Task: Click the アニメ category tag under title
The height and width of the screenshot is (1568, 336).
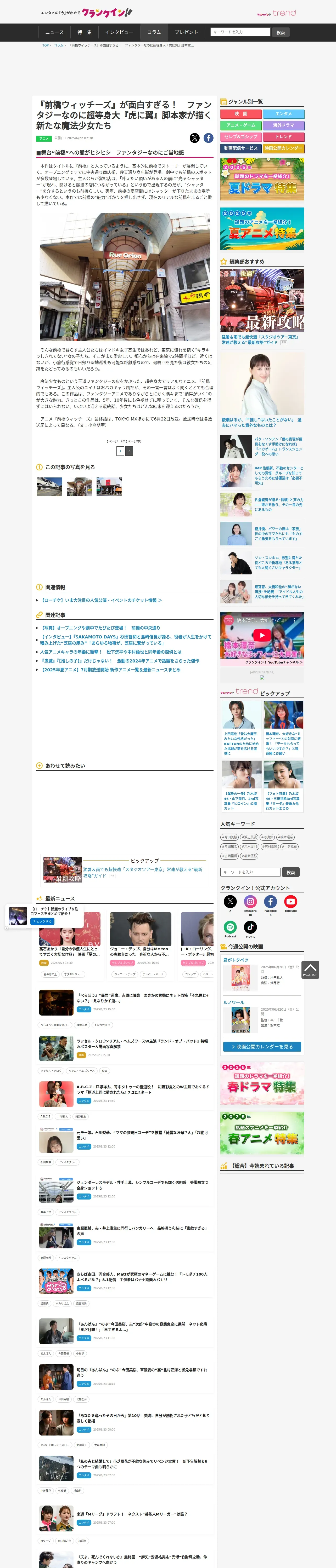Action: pos(44,138)
